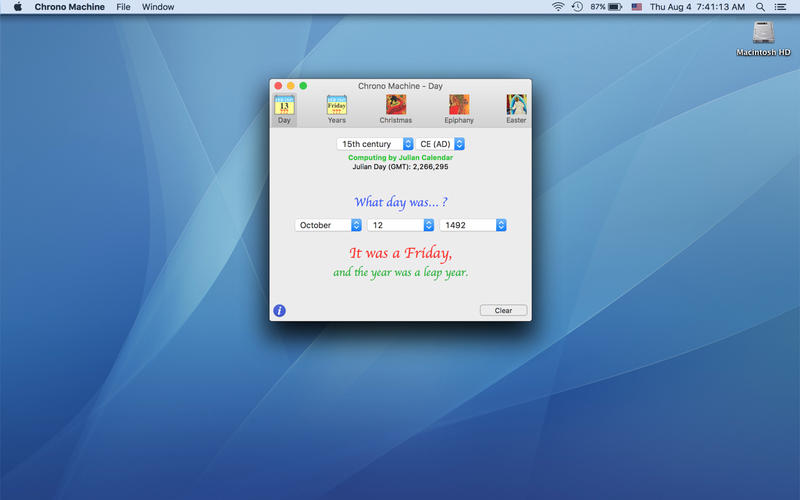This screenshot has width=800, height=500.
Task: Click the blue info icon
Action: (x=280, y=310)
